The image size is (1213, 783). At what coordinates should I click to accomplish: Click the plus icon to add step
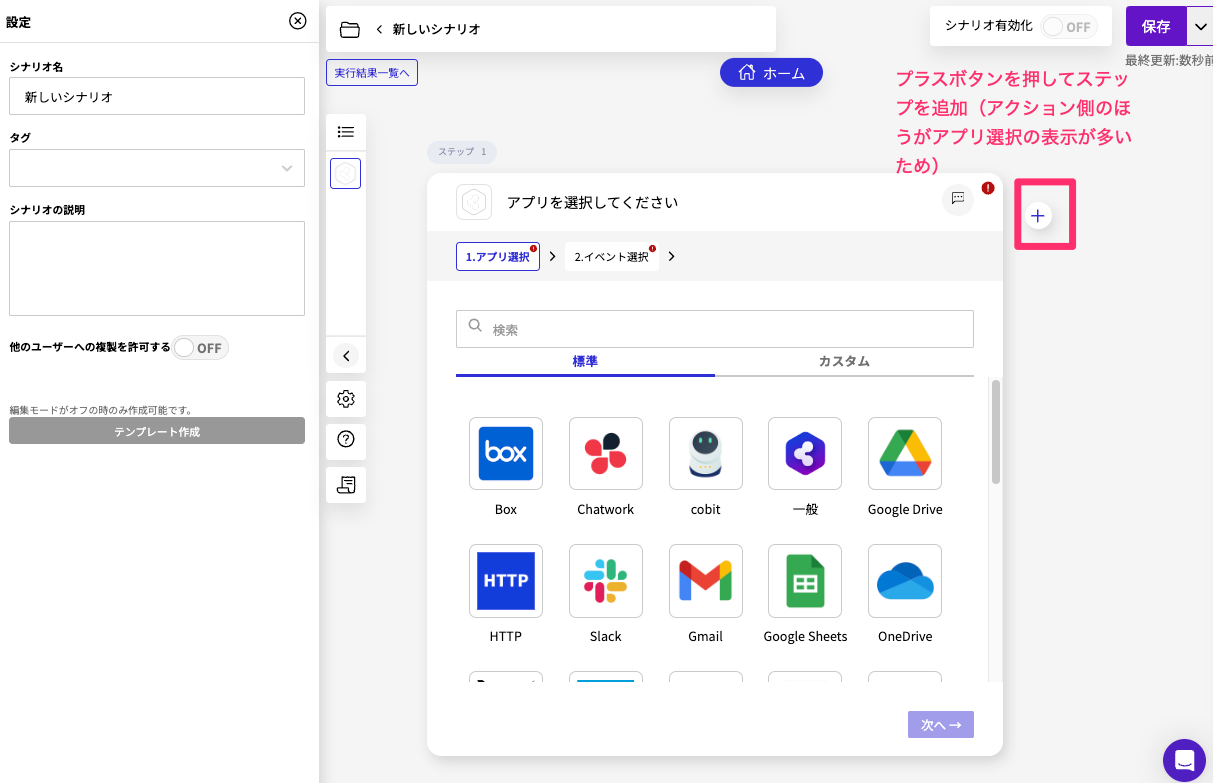[1038, 215]
